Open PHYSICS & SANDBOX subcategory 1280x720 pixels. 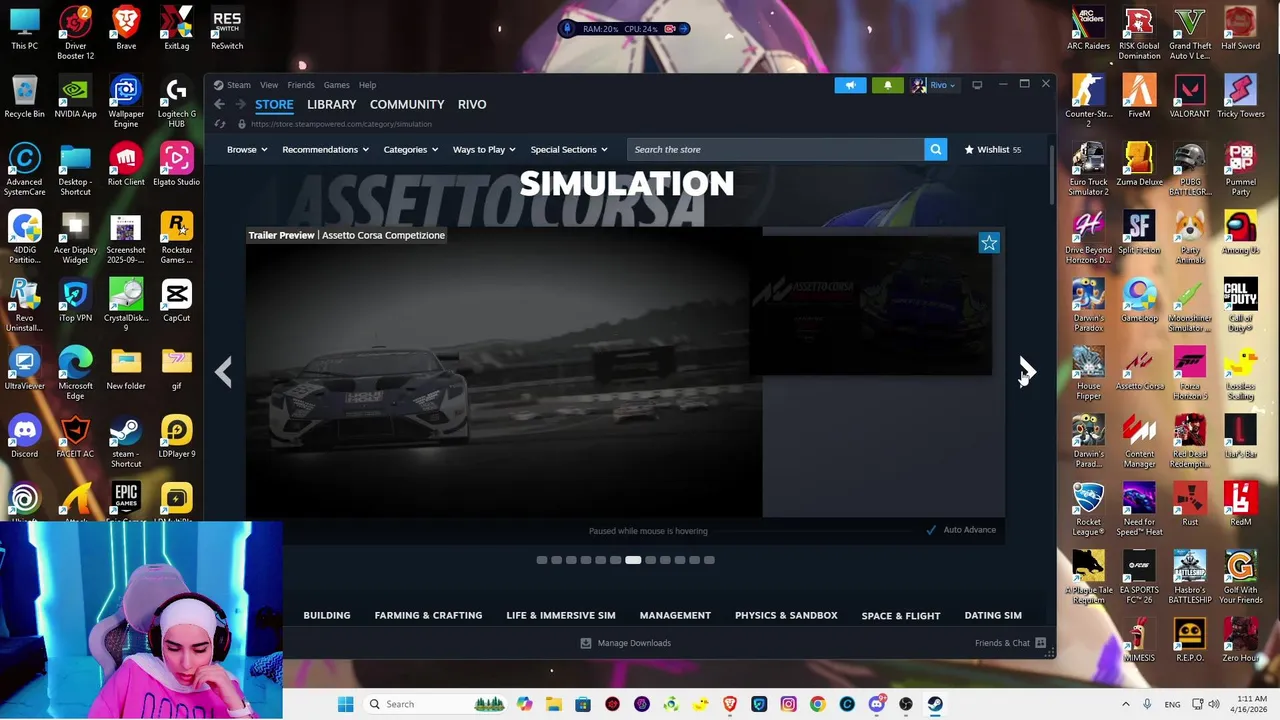tap(786, 615)
